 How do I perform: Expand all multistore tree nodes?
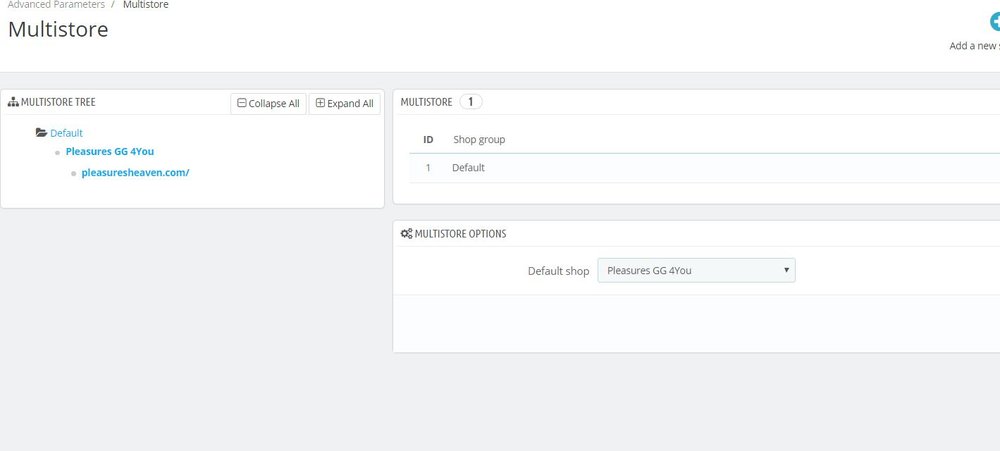click(x=344, y=103)
